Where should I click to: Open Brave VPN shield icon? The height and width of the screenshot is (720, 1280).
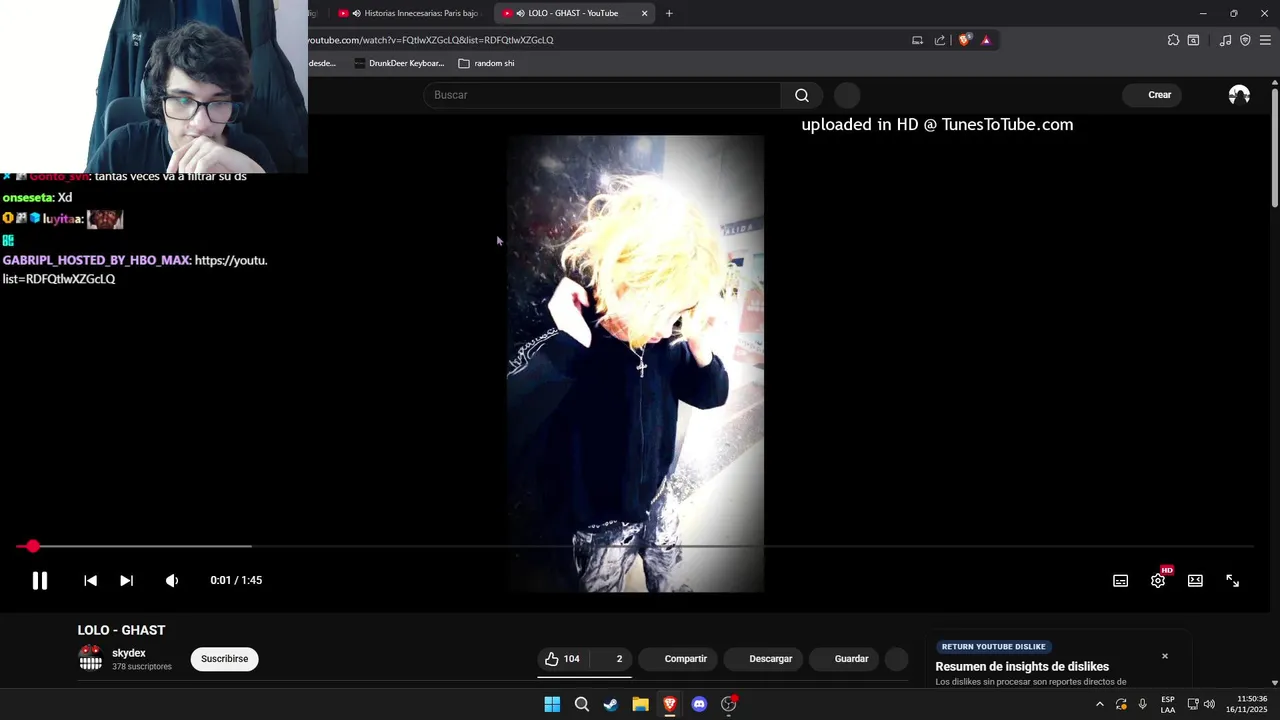[x=1245, y=40]
